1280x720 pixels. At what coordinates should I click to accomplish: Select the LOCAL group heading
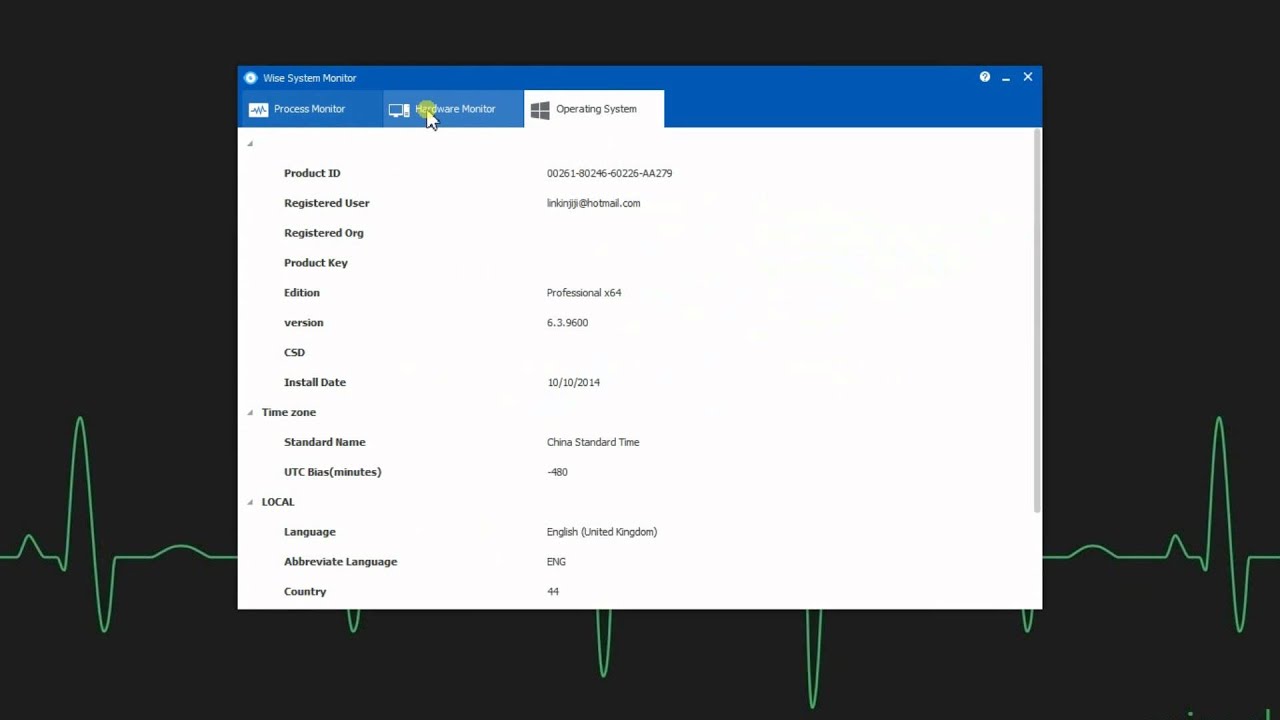278,502
